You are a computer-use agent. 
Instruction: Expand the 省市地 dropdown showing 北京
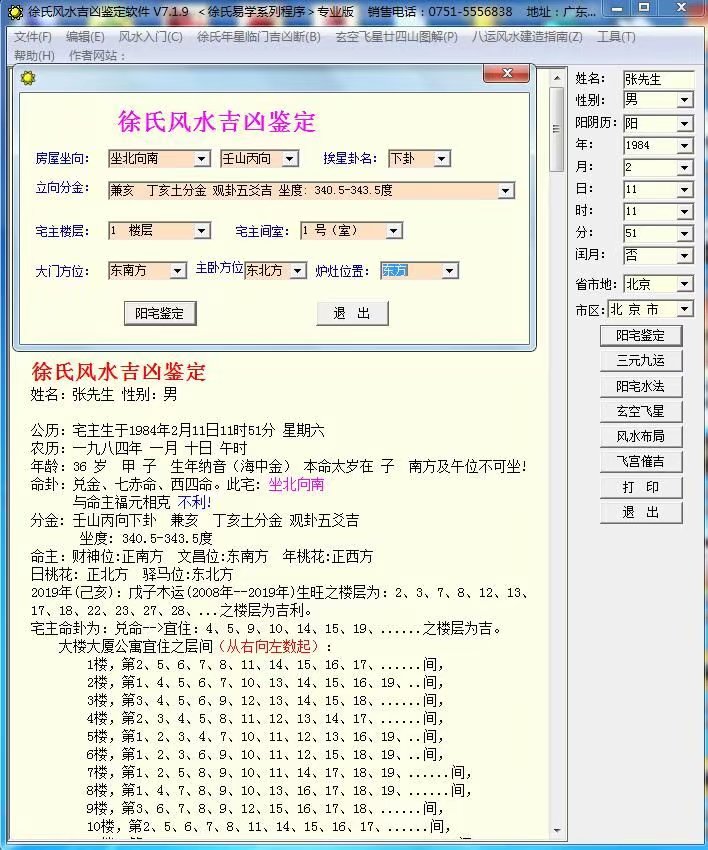tap(685, 284)
